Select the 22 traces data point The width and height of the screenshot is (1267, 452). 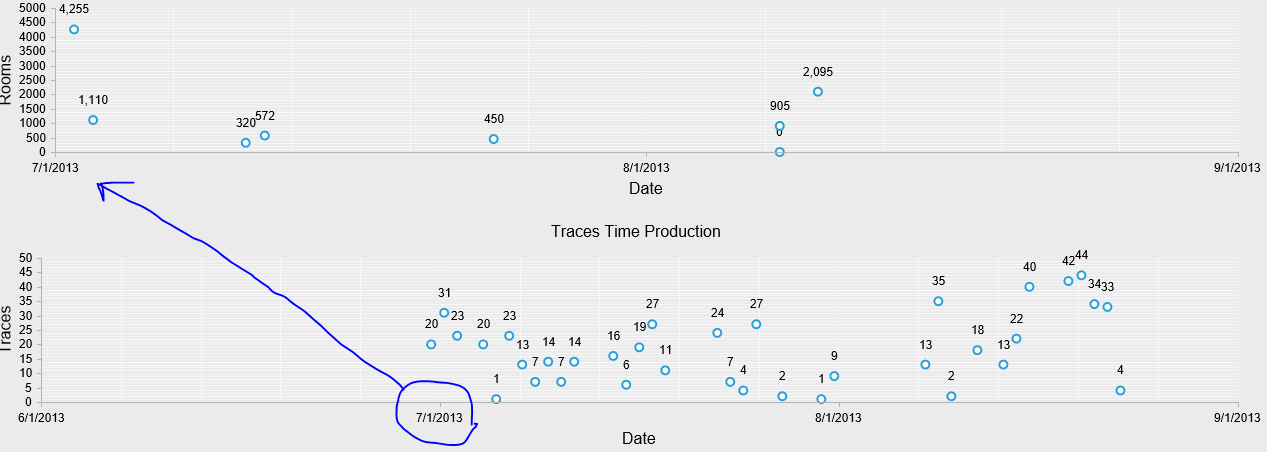(x=1016, y=338)
